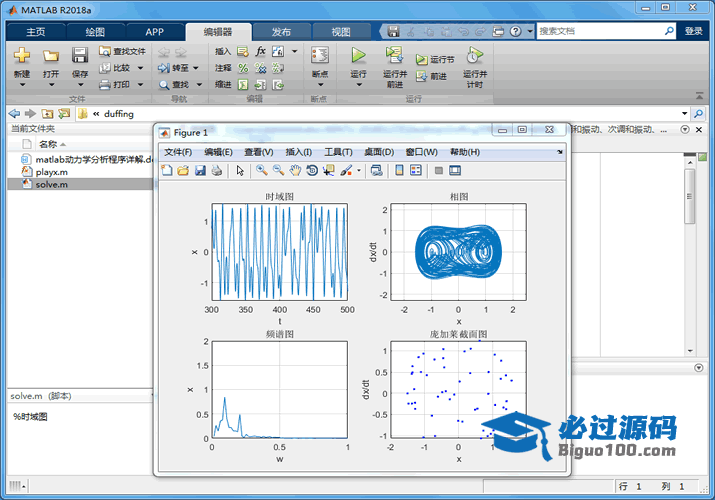Click Hide Plot Tools icon in Figure 1

pyautogui.click(x=439, y=170)
